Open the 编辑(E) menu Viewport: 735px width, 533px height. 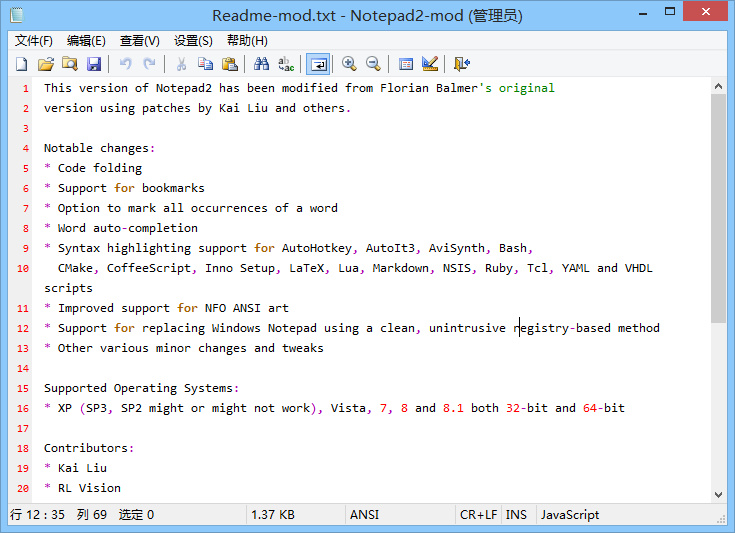[x=86, y=41]
